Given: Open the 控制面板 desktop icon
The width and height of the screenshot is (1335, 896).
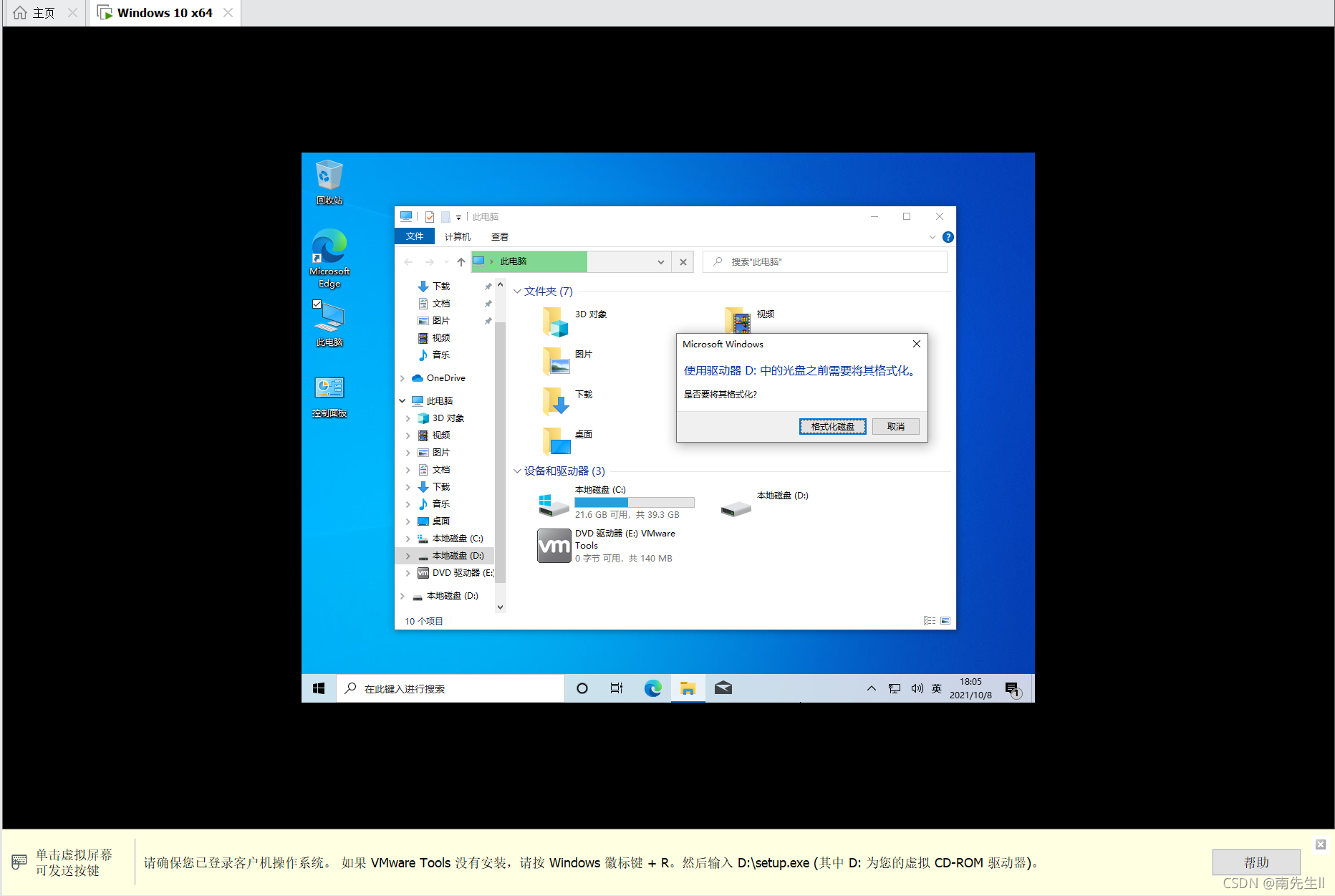Looking at the screenshot, I should 329,398.
